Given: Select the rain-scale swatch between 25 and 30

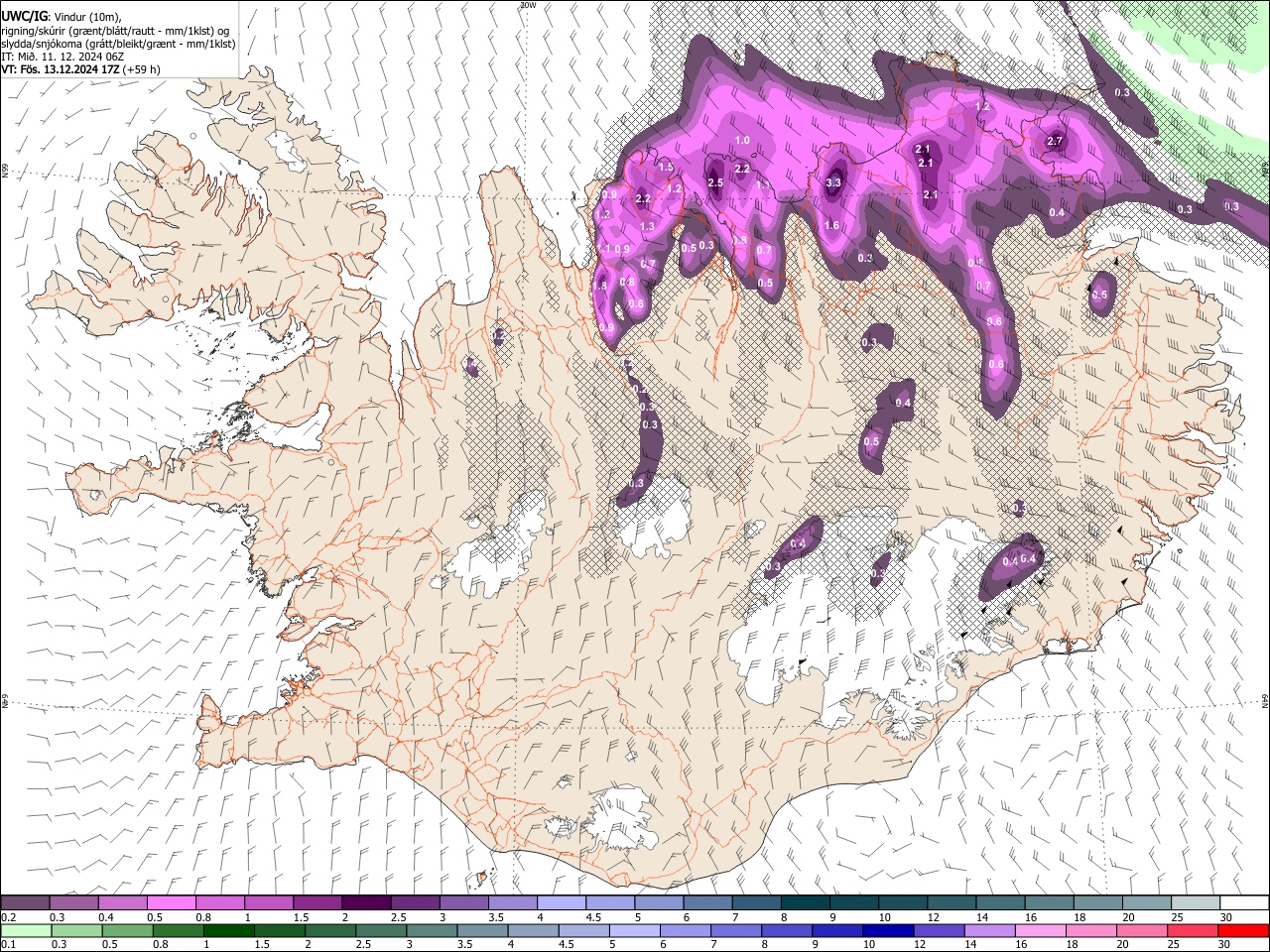Looking at the screenshot, I should point(1192,930).
